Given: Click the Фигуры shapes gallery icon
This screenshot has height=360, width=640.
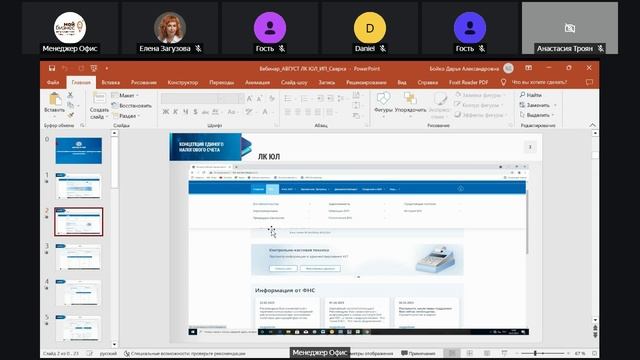Looking at the screenshot, I should (383, 98).
